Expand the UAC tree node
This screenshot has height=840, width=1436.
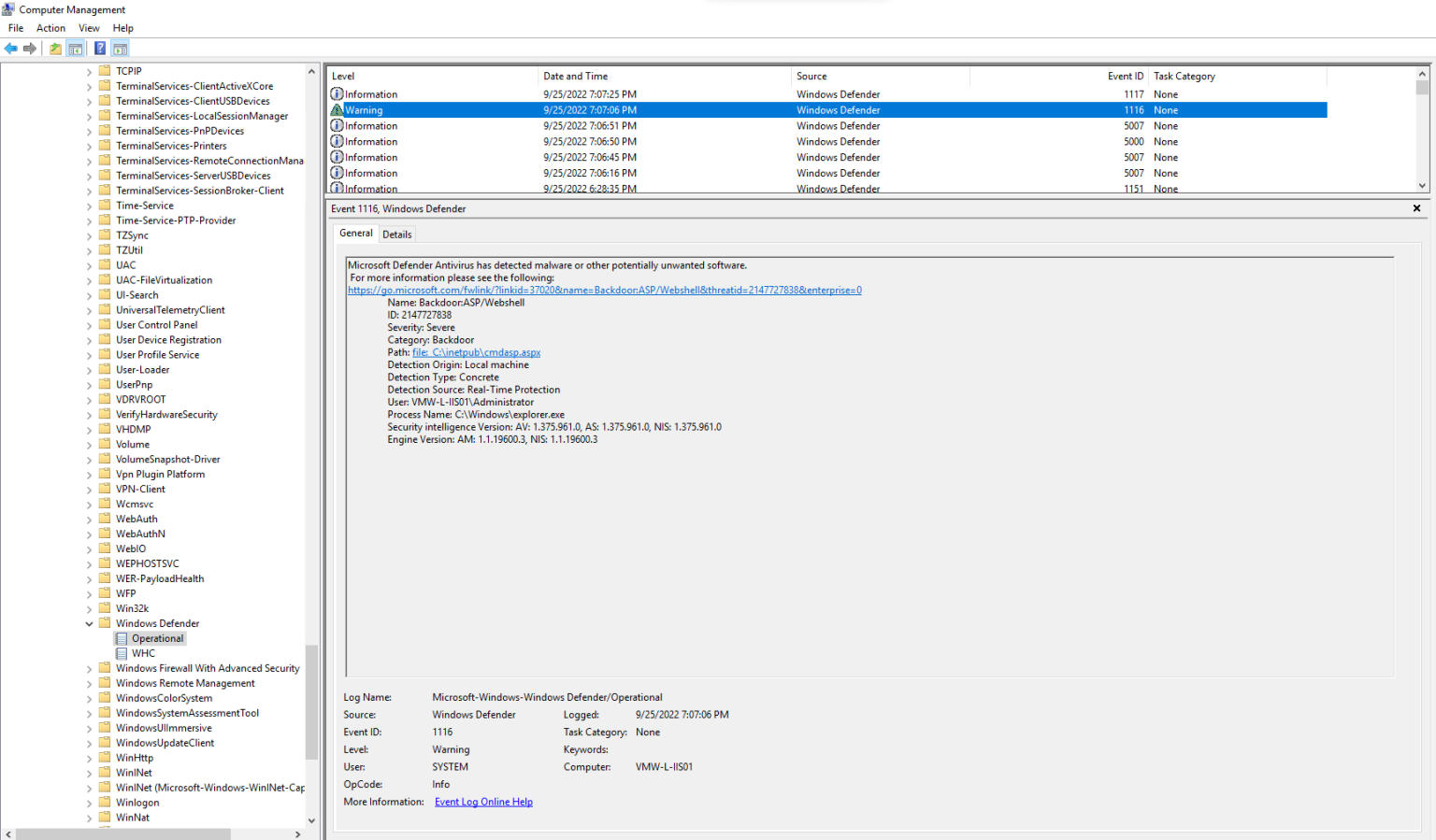89,264
